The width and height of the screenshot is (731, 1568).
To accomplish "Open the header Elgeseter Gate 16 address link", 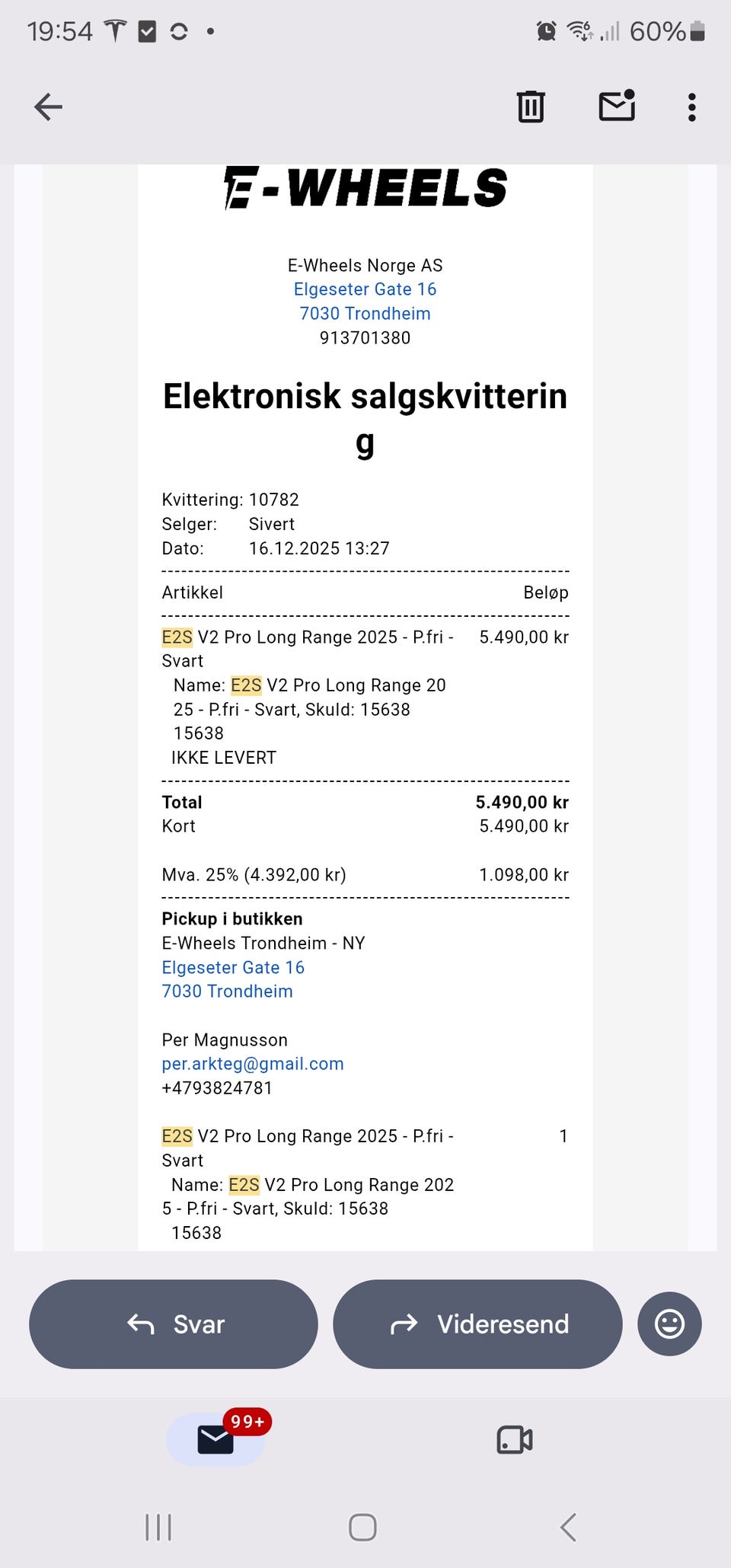I will click(365, 289).
